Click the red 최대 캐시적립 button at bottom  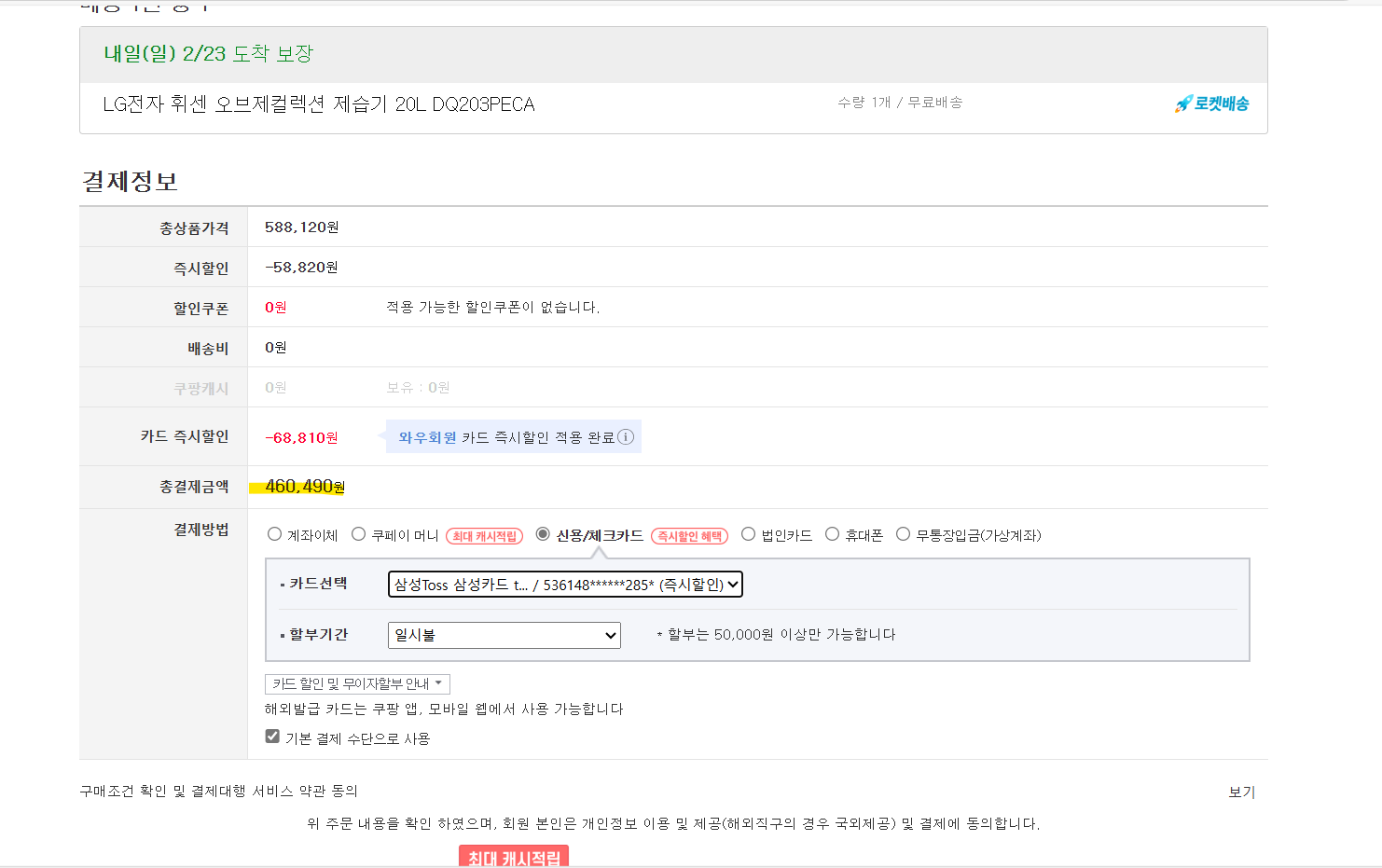coord(514,857)
